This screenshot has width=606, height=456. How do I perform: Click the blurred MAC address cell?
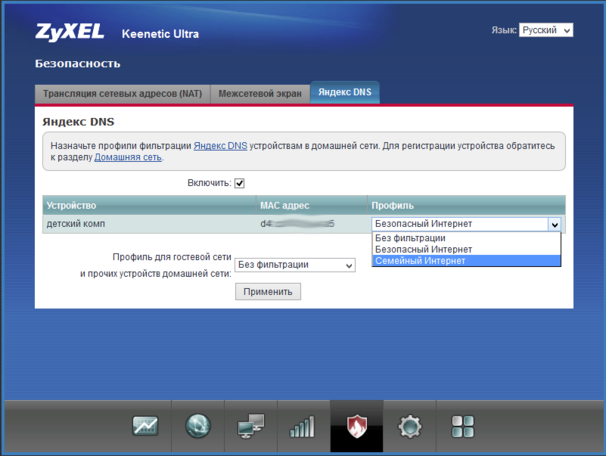[x=297, y=224]
